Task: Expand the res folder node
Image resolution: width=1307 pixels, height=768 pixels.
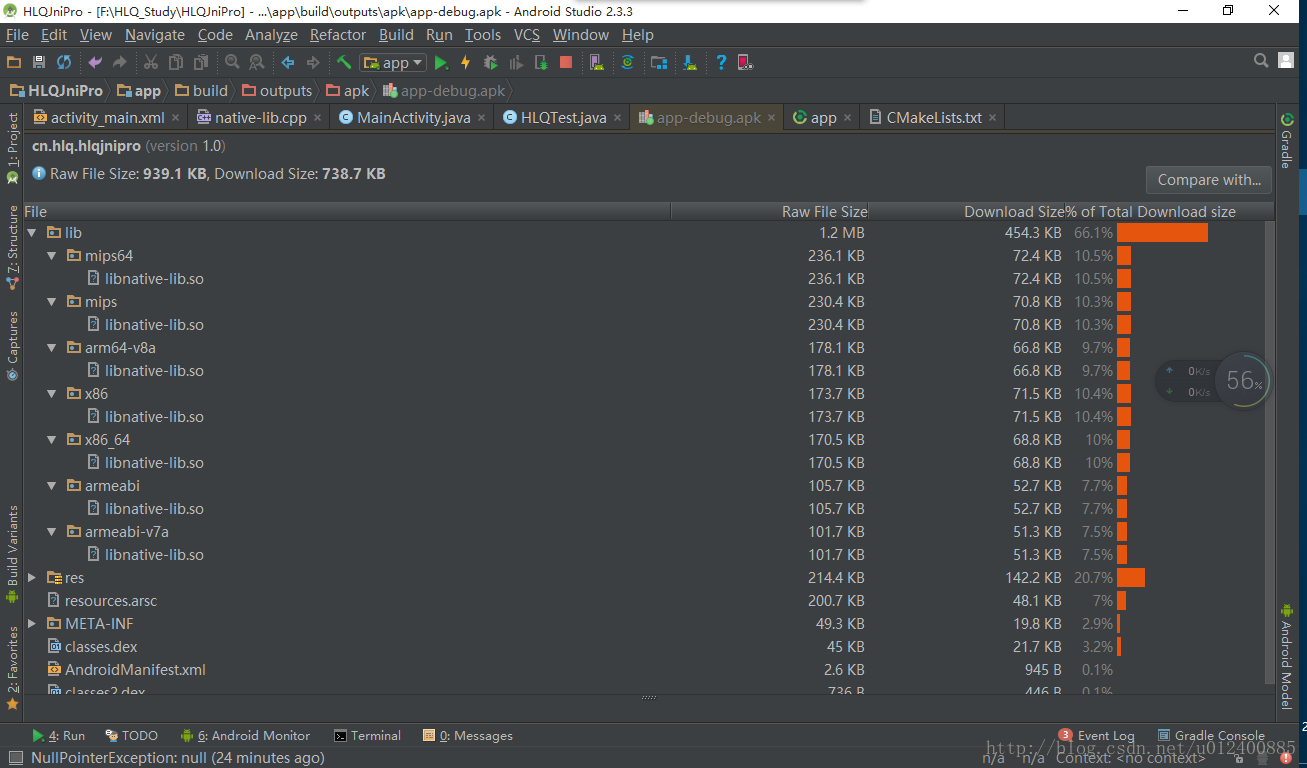Action: click(x=32, y=577)
